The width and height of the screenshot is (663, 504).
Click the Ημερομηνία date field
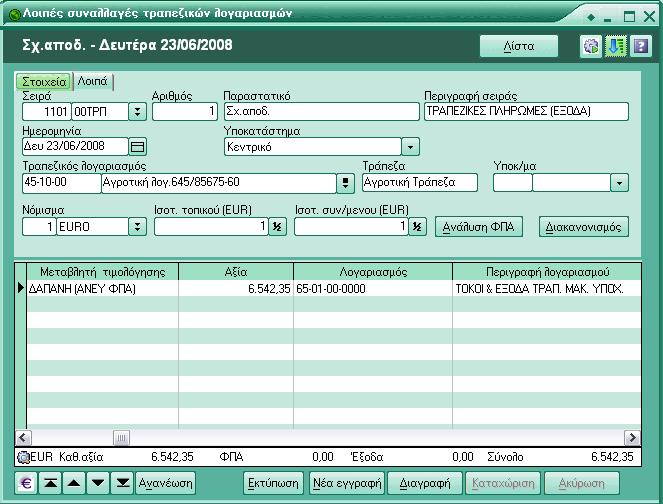point(75,147)
